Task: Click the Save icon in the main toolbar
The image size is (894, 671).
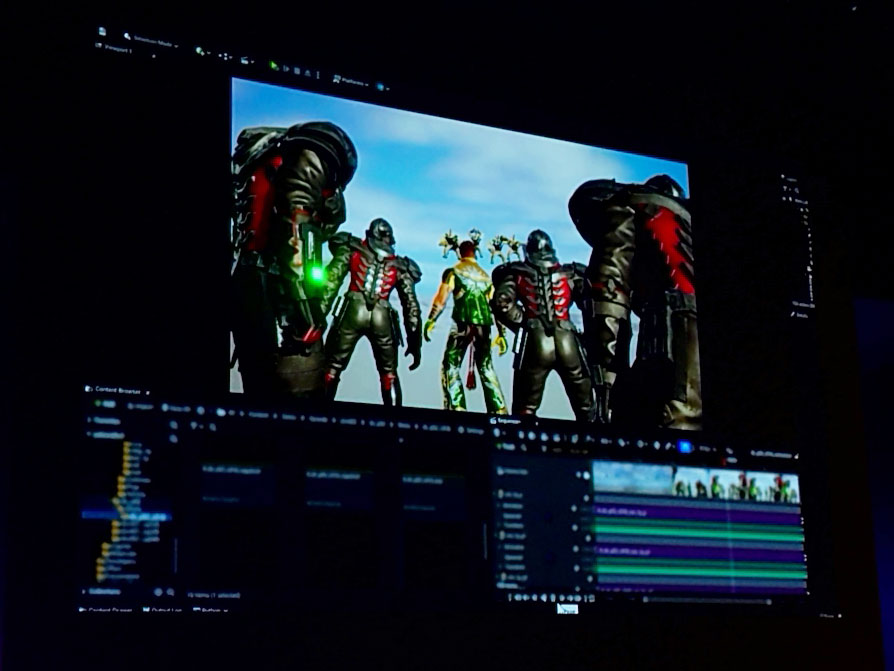Action: click(x=103, y=32)
